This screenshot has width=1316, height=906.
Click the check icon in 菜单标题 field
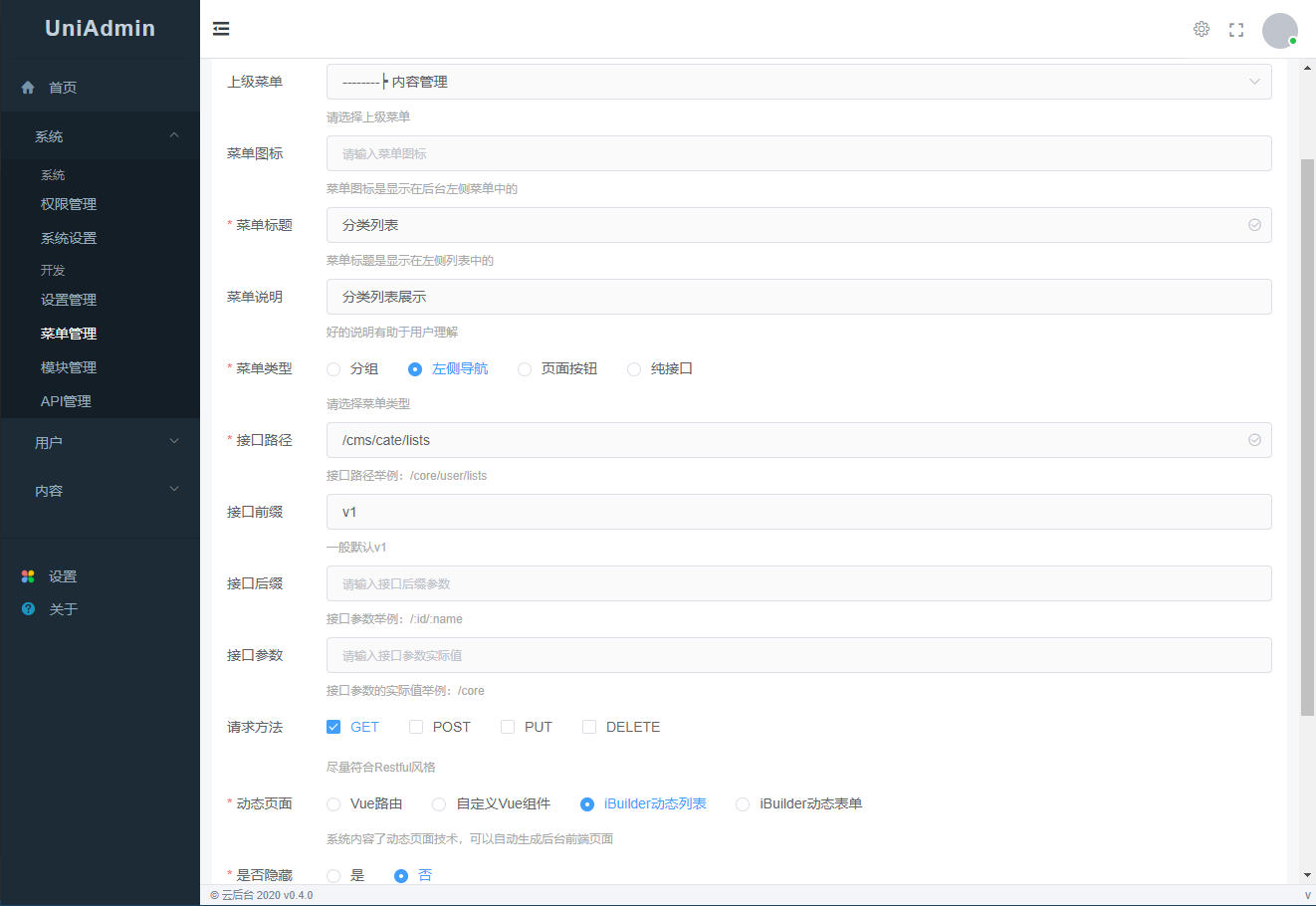tap(1254, 225)
